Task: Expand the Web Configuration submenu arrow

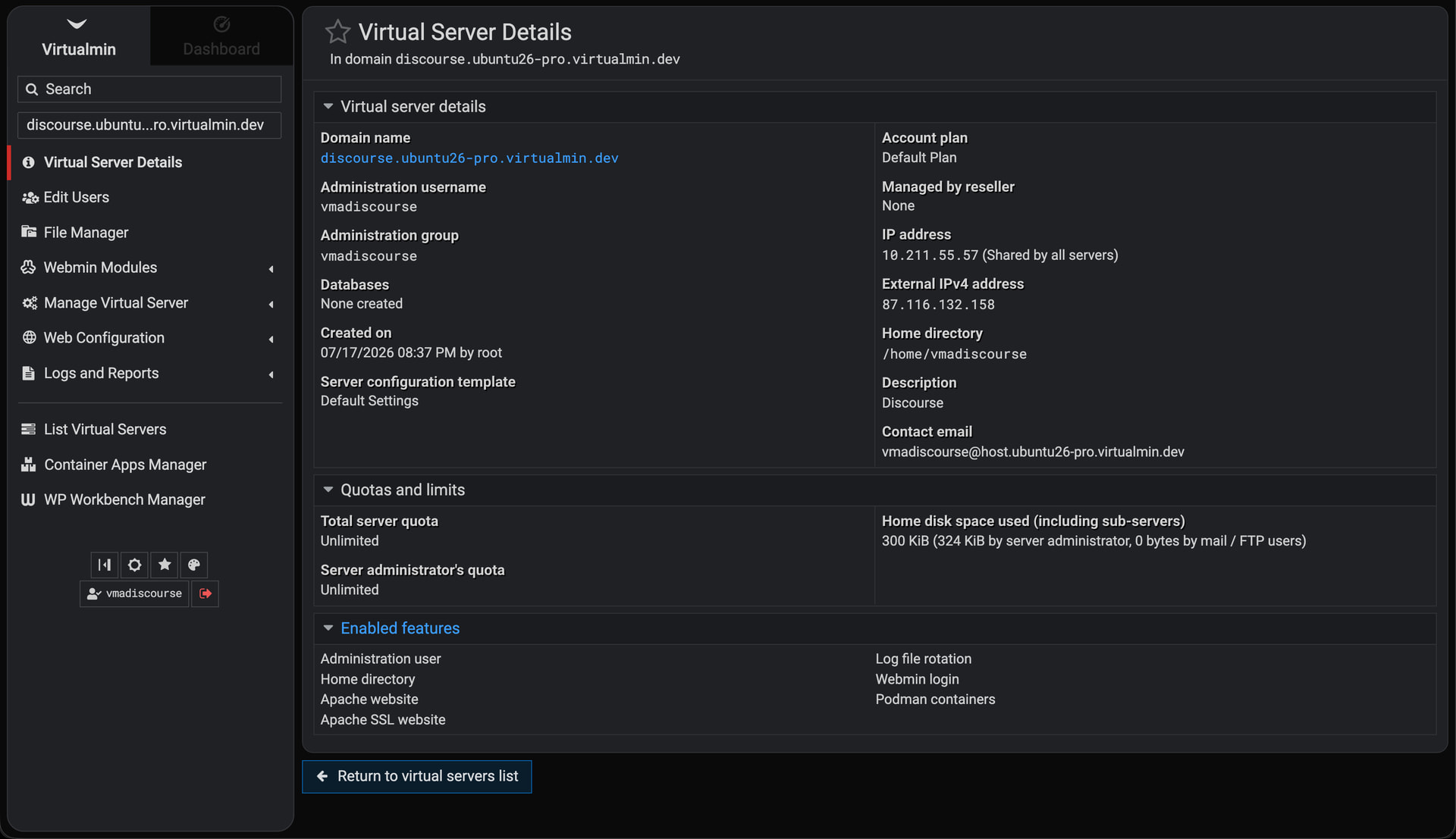Action: 271,340
